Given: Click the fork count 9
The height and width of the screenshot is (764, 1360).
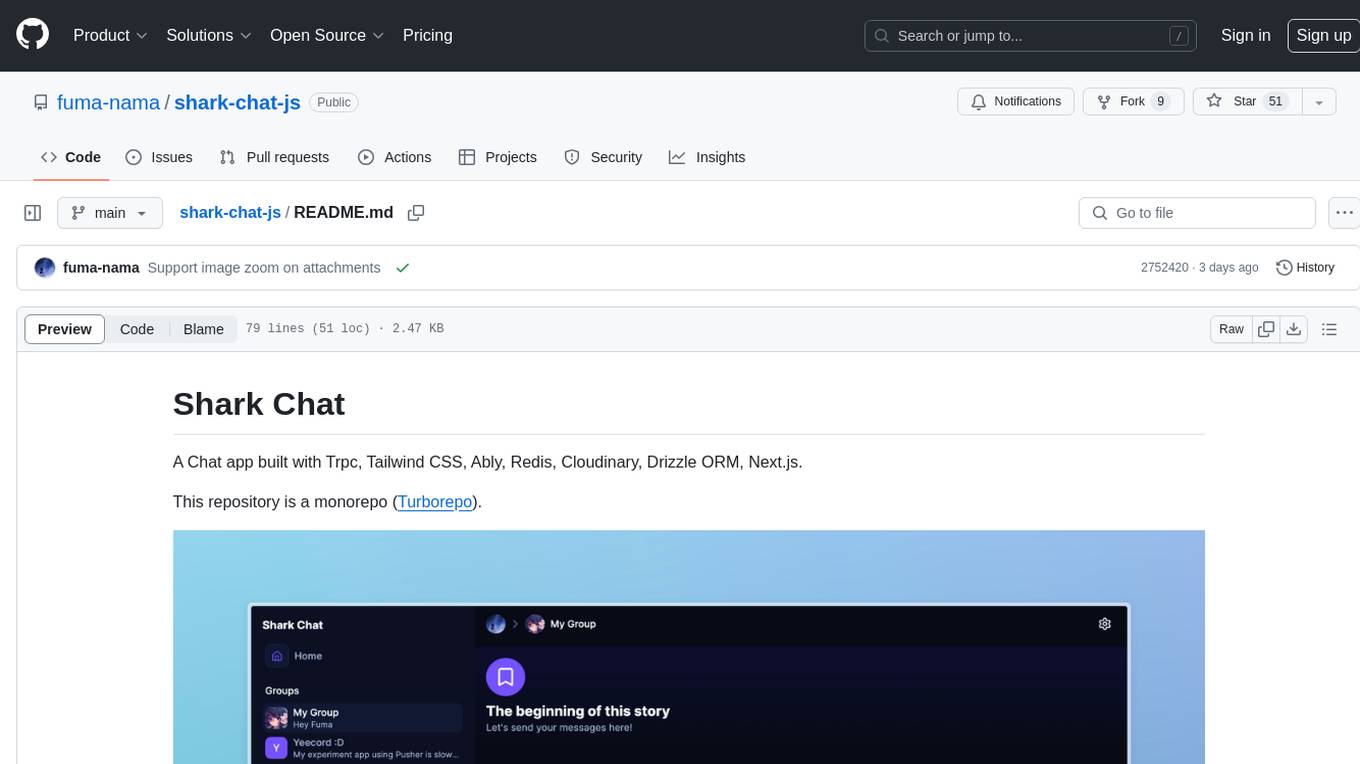Looking at the screenshot, I should (1160, 102).
